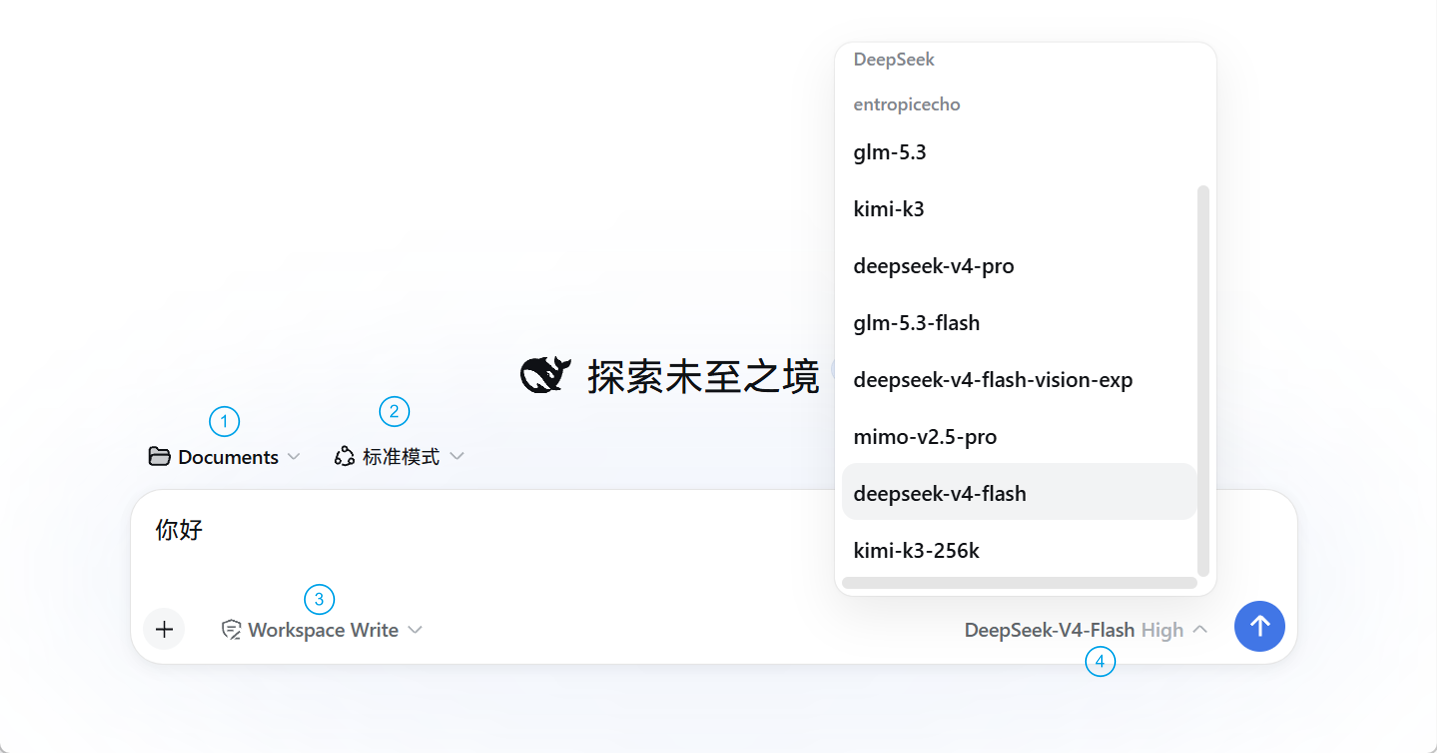Expand the 标准模式 mode selector
Image resolution: width=1437 pixels, height=753 pixels.
coord(399,457)
